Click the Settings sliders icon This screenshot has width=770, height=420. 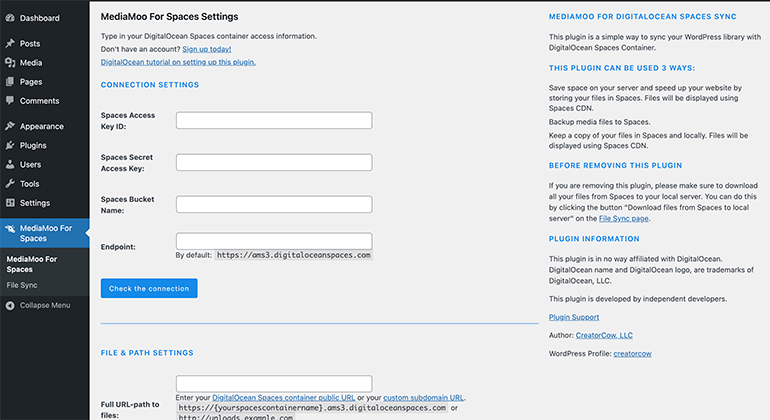point(9,203)
